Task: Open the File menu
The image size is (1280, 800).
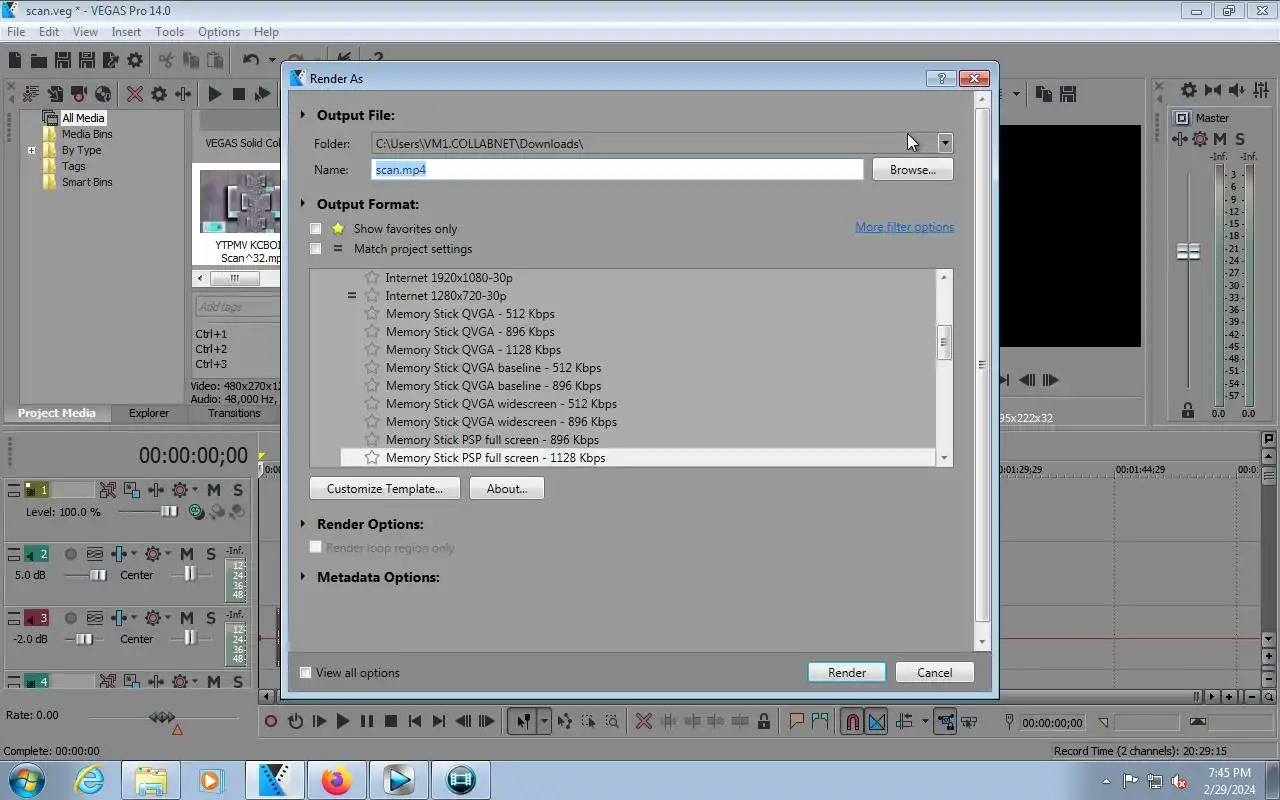Action: coord(16,32)
